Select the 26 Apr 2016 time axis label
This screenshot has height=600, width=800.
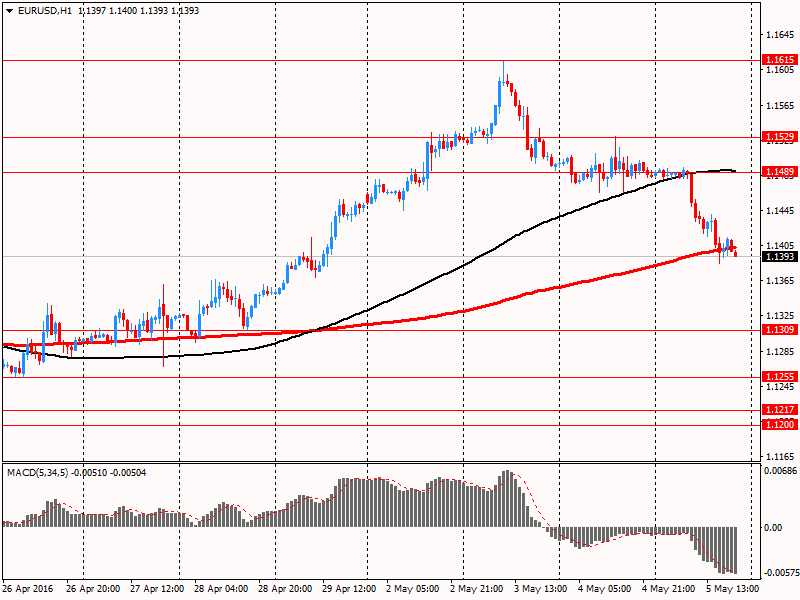28,589
